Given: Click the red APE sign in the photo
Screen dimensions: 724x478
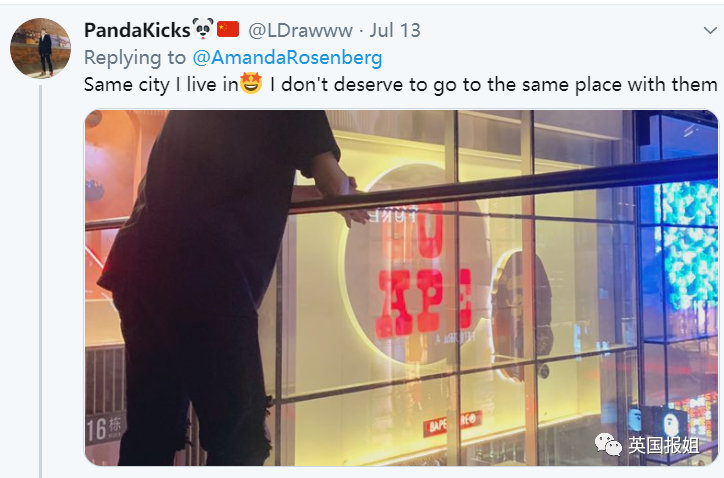Looking at the screenshot, I should [x=425, y=304].
